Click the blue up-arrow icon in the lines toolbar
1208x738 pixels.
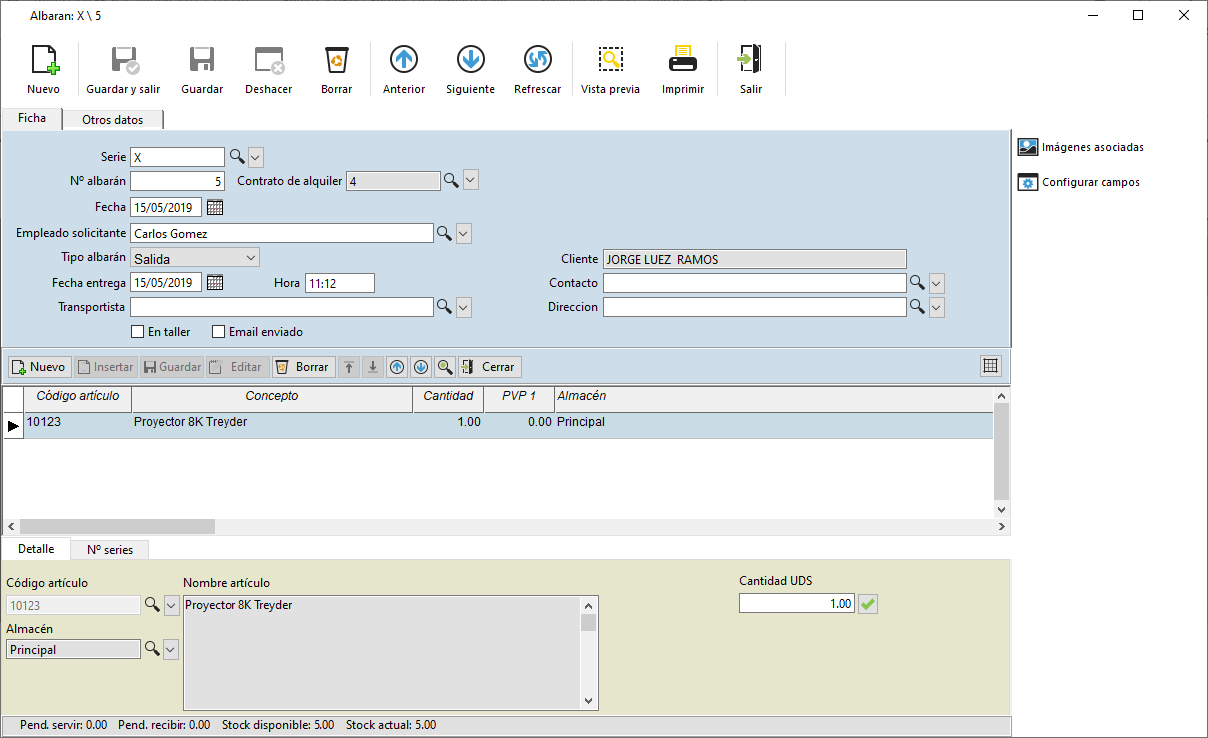pos(397,367)
